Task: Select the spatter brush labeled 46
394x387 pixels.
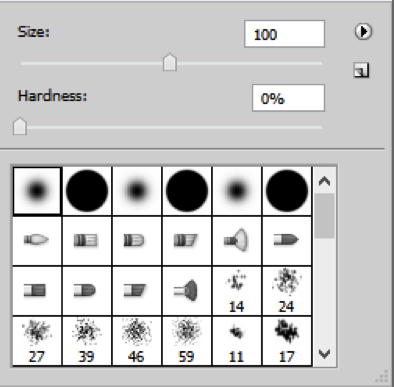Action: click(137, 341)
